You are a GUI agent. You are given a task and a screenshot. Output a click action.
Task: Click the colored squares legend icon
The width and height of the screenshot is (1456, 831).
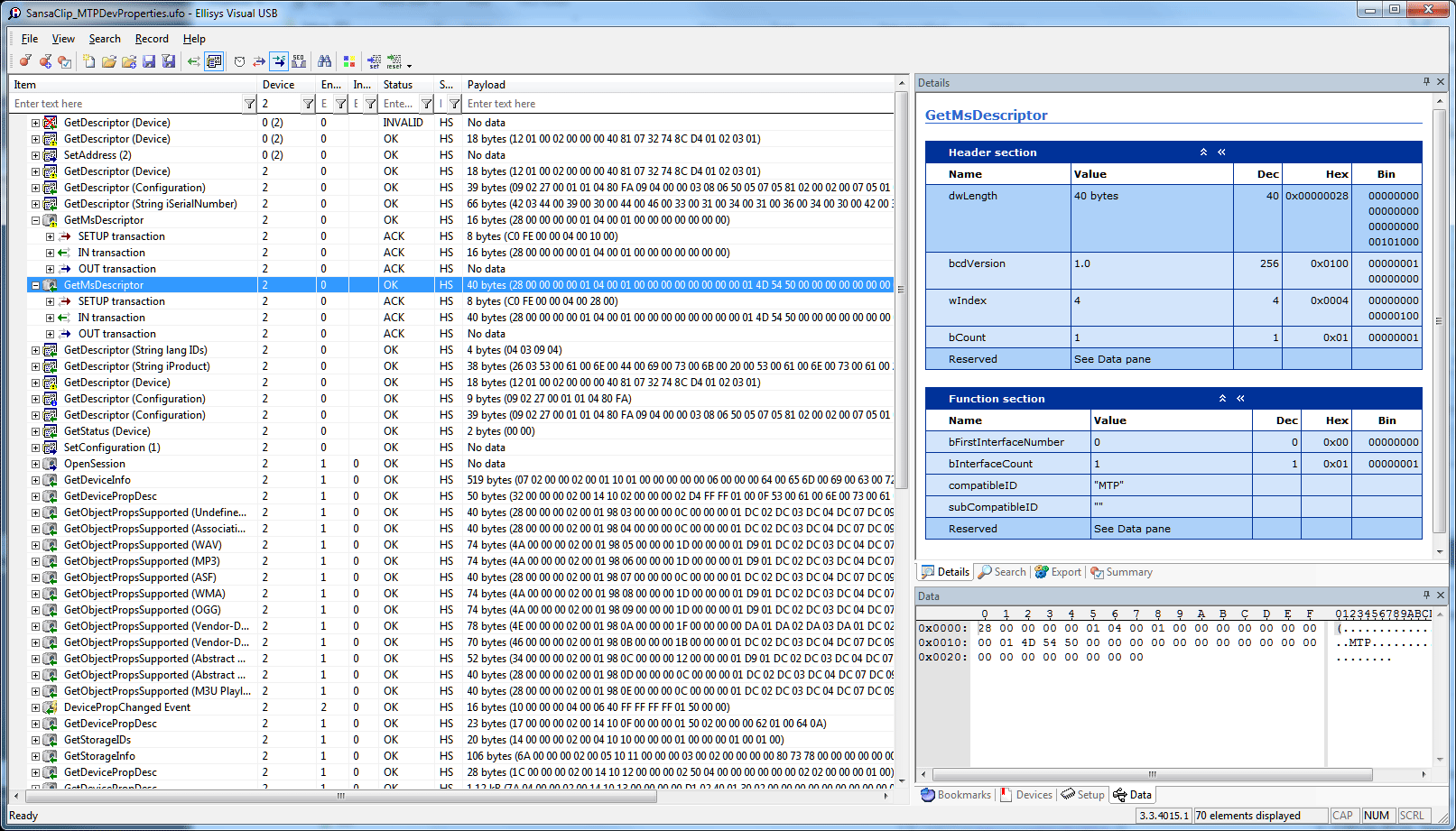349,61
